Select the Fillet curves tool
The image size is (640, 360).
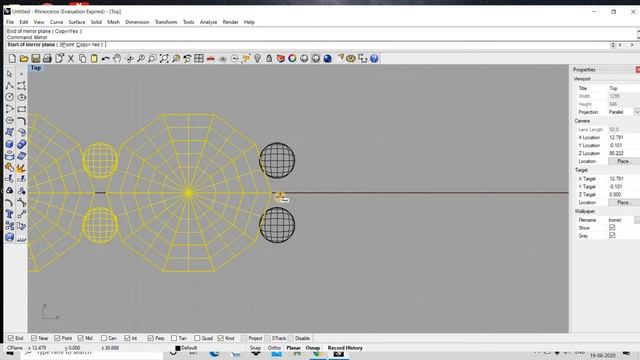tap(21, 121)
